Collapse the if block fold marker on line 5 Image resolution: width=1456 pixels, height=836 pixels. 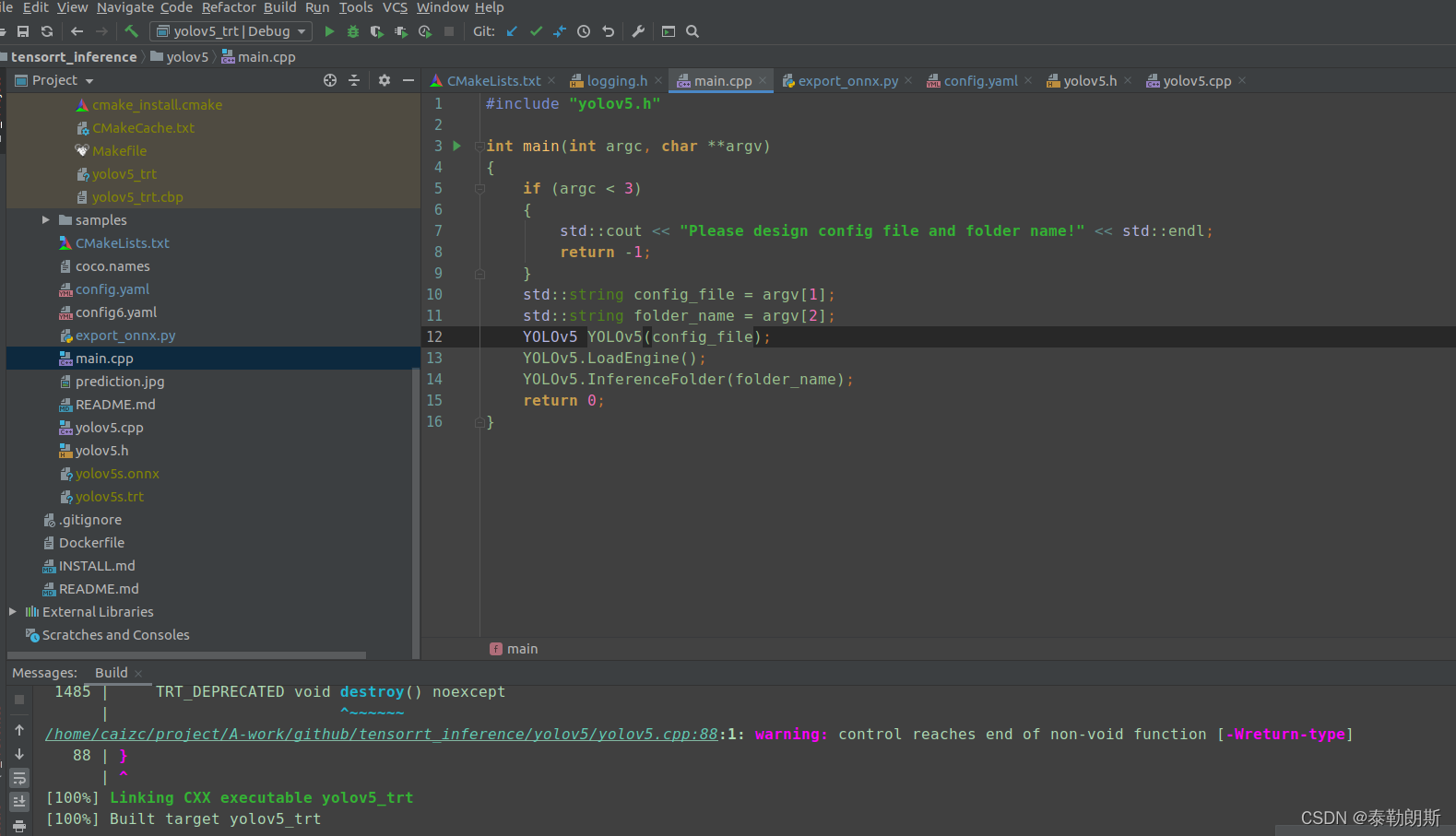point(479,188)
